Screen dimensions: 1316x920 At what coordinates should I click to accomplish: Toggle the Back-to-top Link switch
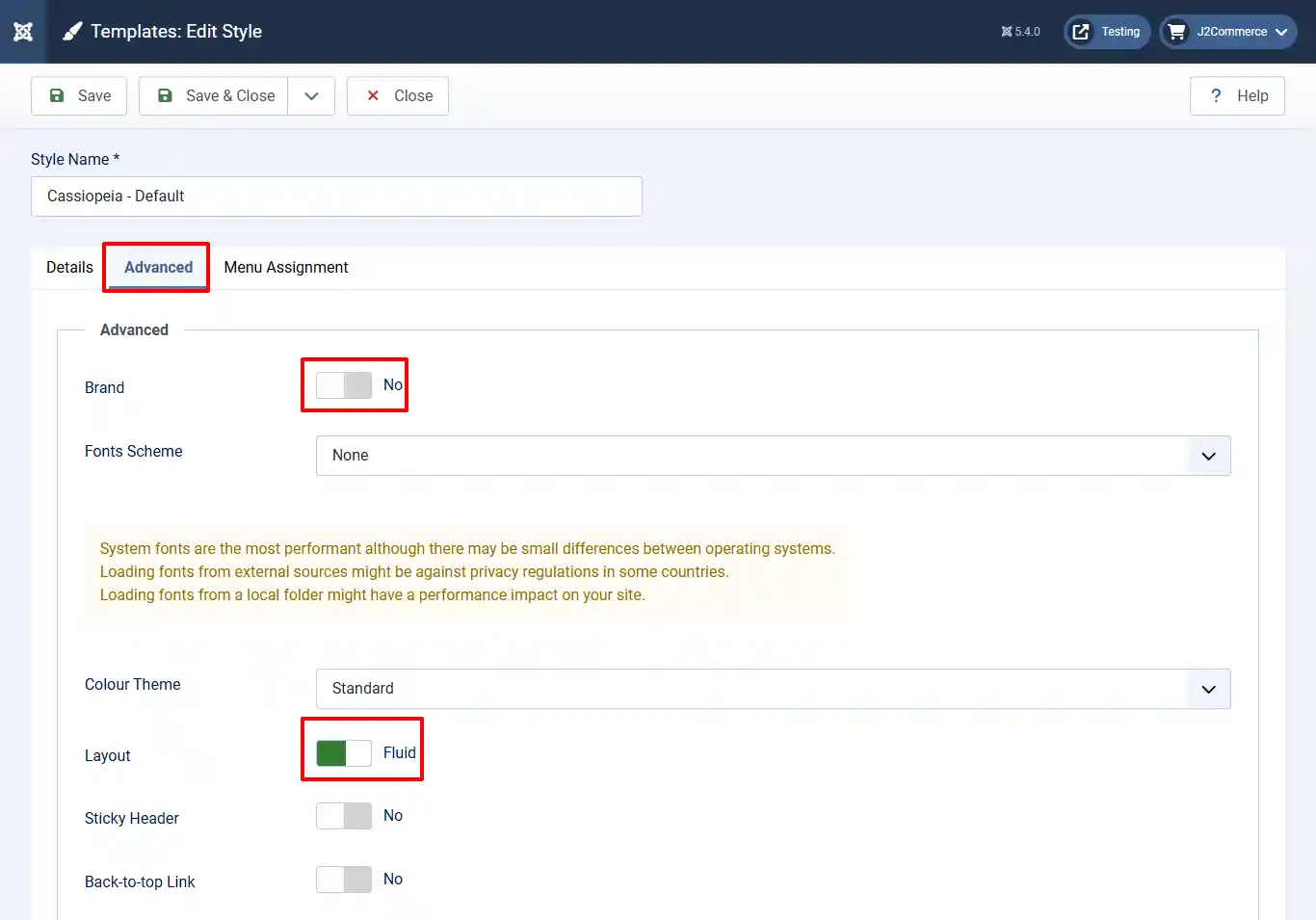click(344, 880)
